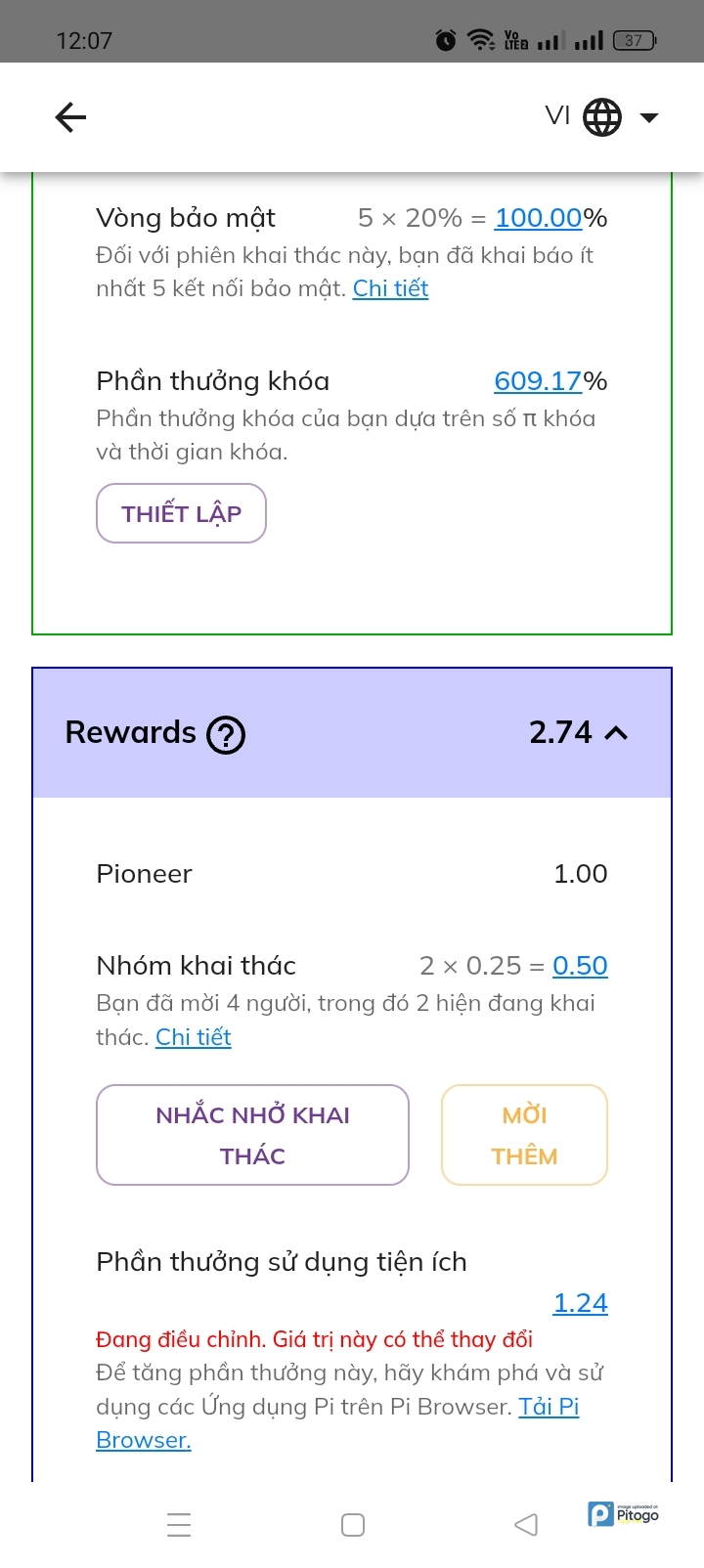The image size is (704, 1568).
Task: Tap the back arrow icon
Action: 70,117
